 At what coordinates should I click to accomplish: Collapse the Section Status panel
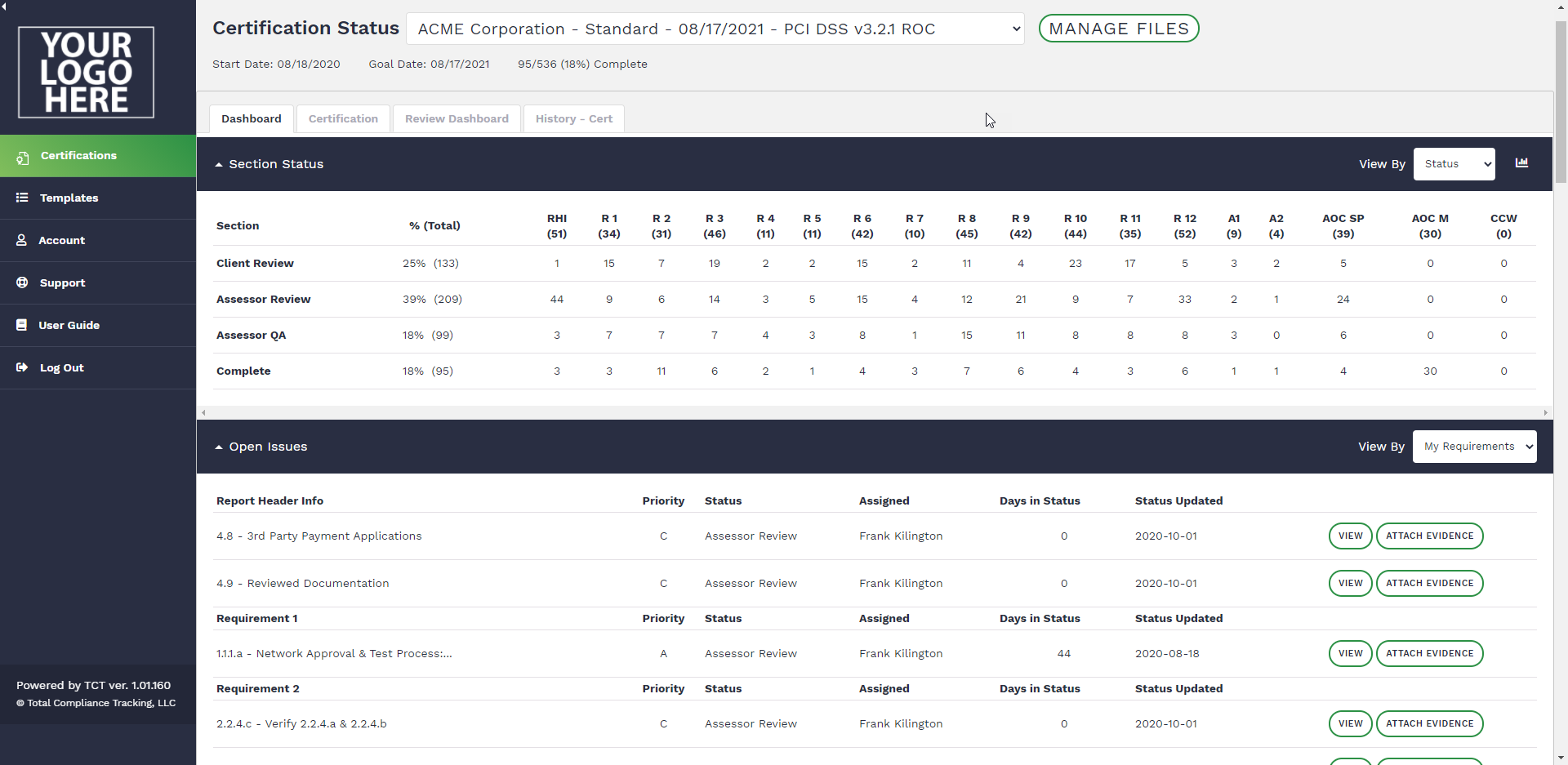[219, 165]
